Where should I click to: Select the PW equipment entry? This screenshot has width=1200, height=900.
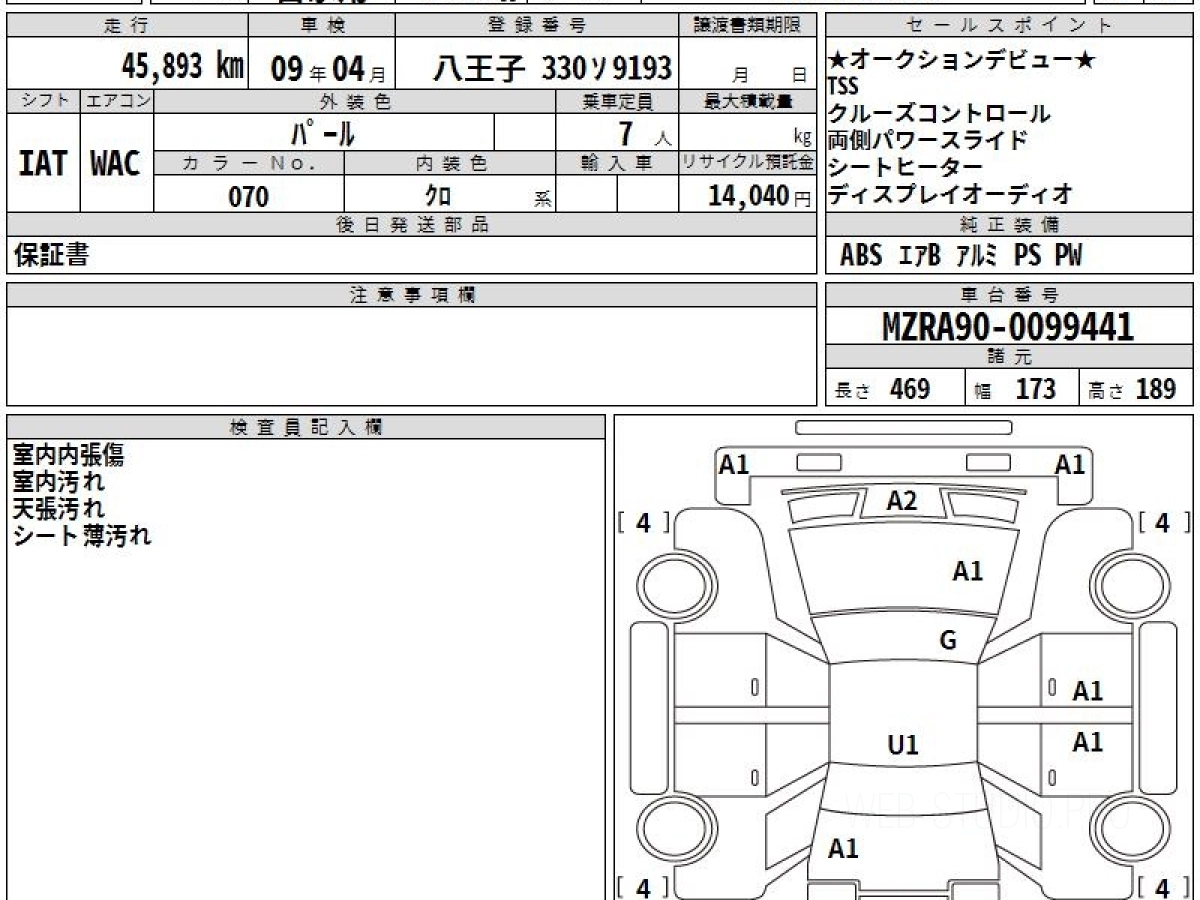pos(1068,256)
